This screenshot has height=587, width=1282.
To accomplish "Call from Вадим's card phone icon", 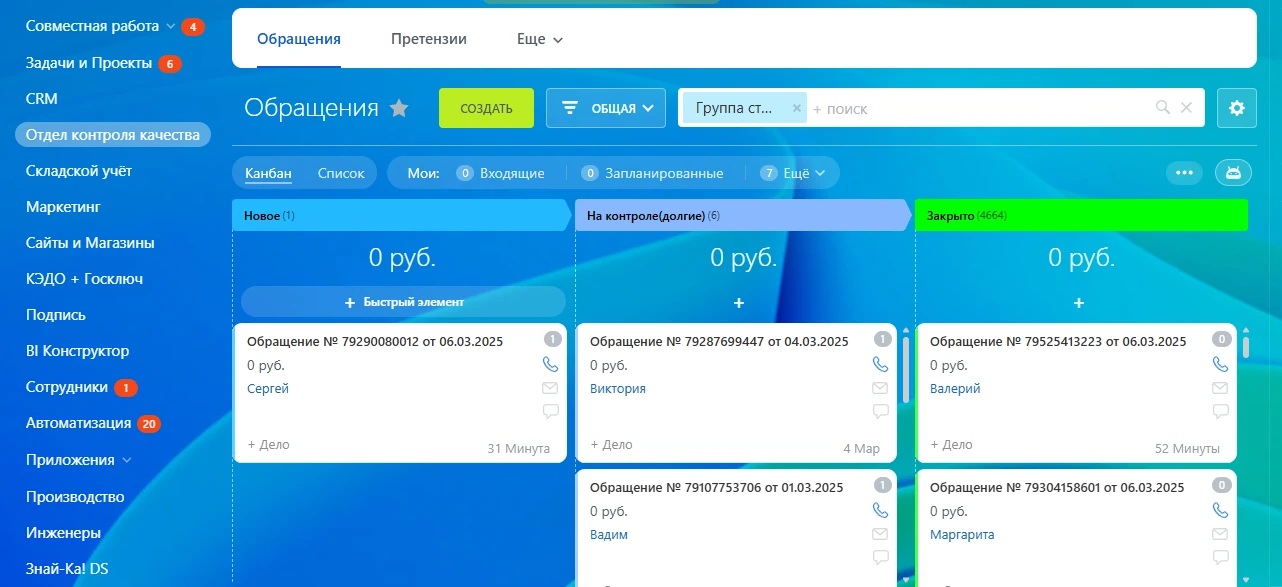I will tap(880, 511).
